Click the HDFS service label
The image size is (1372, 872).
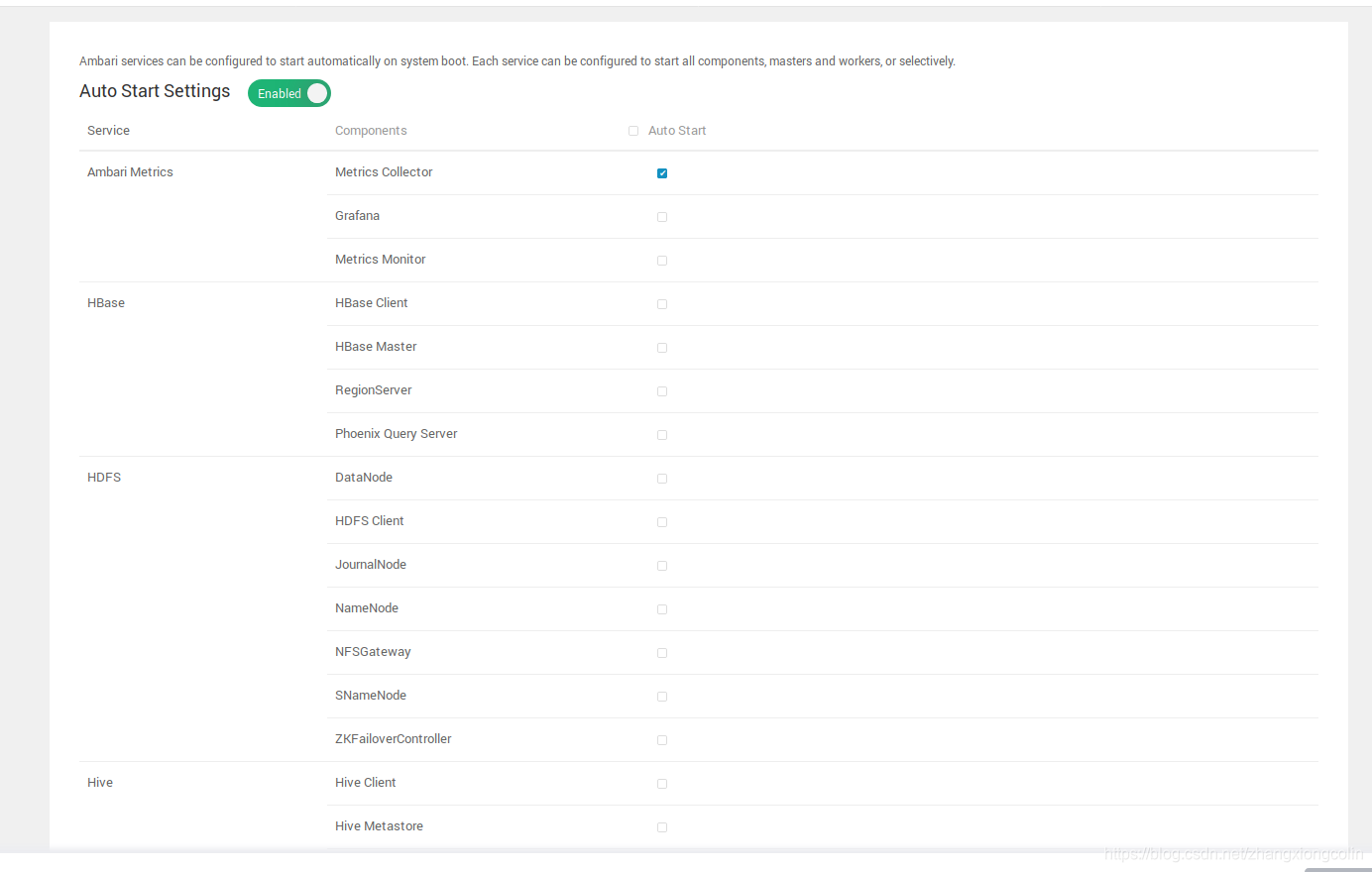click(104, 478)
